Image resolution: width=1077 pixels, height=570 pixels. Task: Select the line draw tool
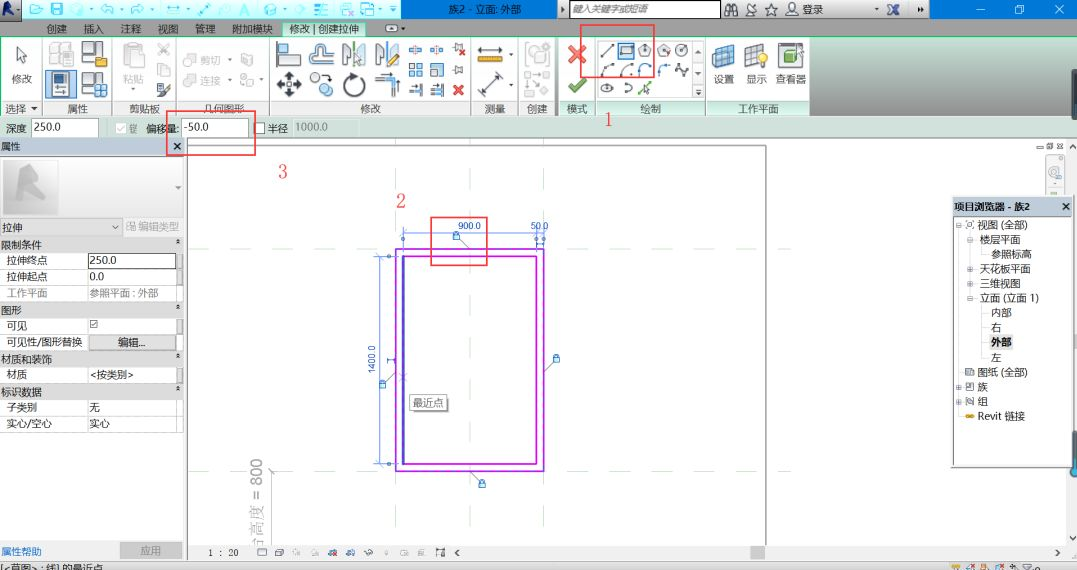click(x=606, y=51)
